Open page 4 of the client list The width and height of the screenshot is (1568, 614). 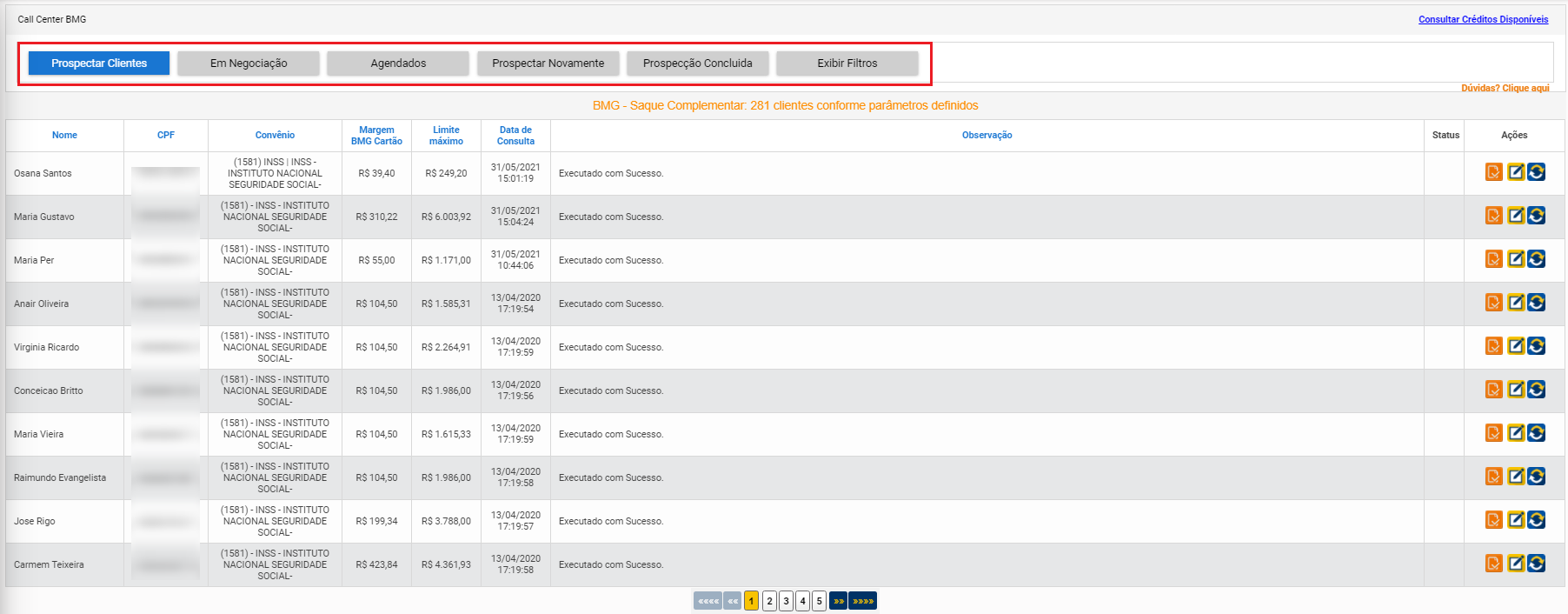(x=802, y=601)
